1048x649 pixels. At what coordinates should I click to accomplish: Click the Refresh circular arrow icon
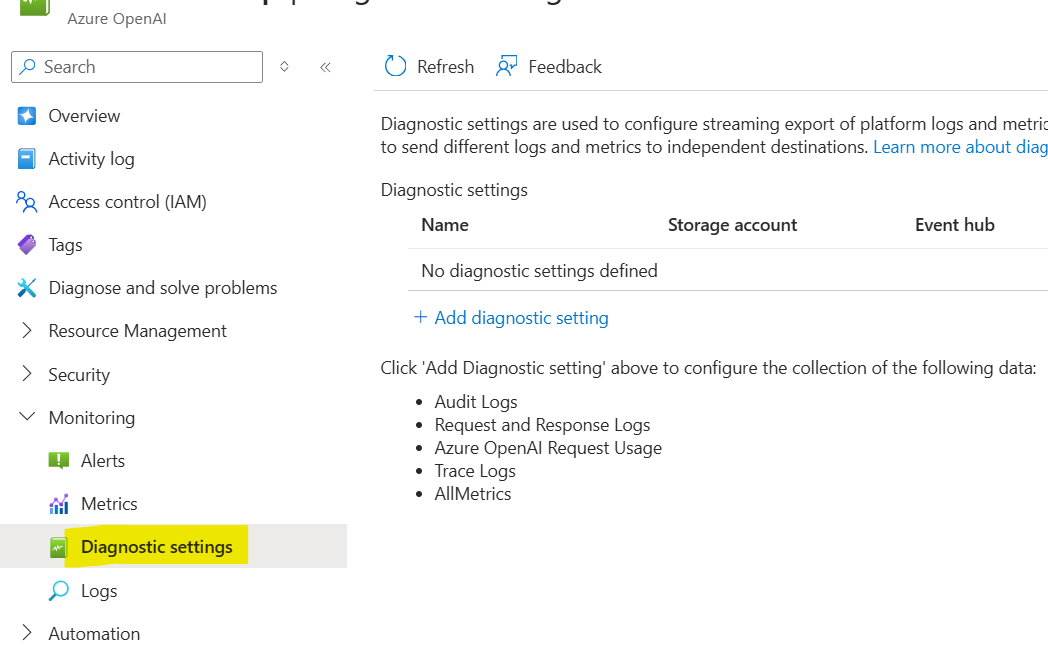coord(395,66)
